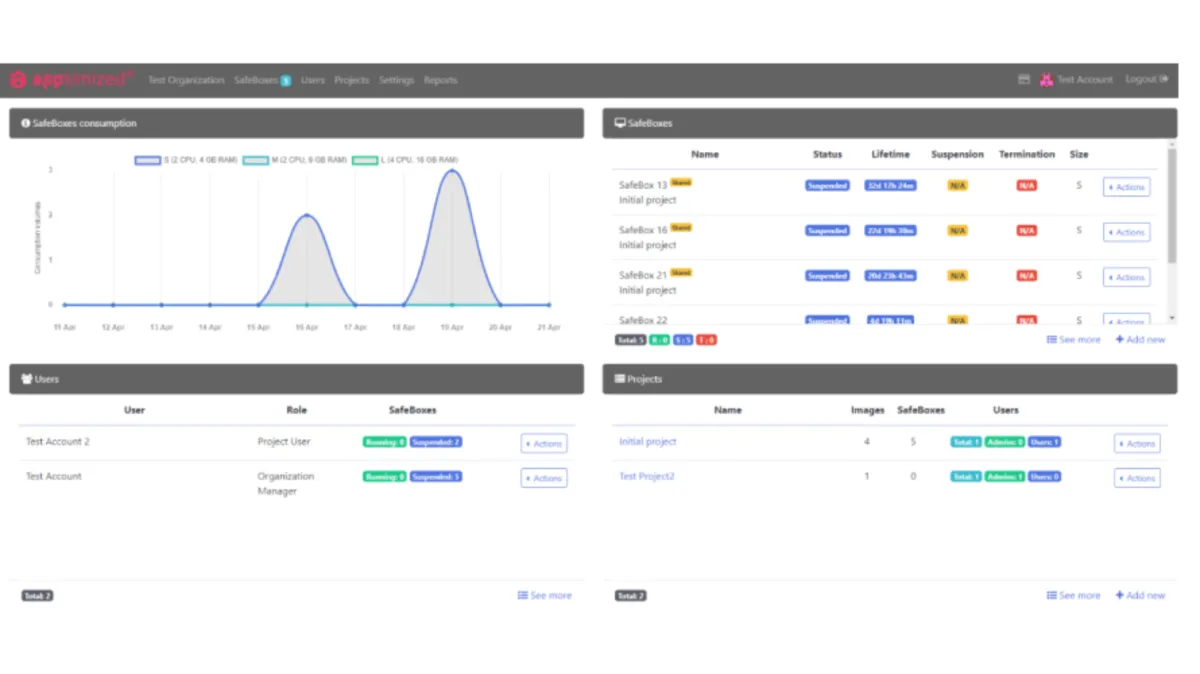Click the SafeBoxes count badge in the navbar
The height and width of the screenshot is (674, 1200).
(x=286, y=81)
